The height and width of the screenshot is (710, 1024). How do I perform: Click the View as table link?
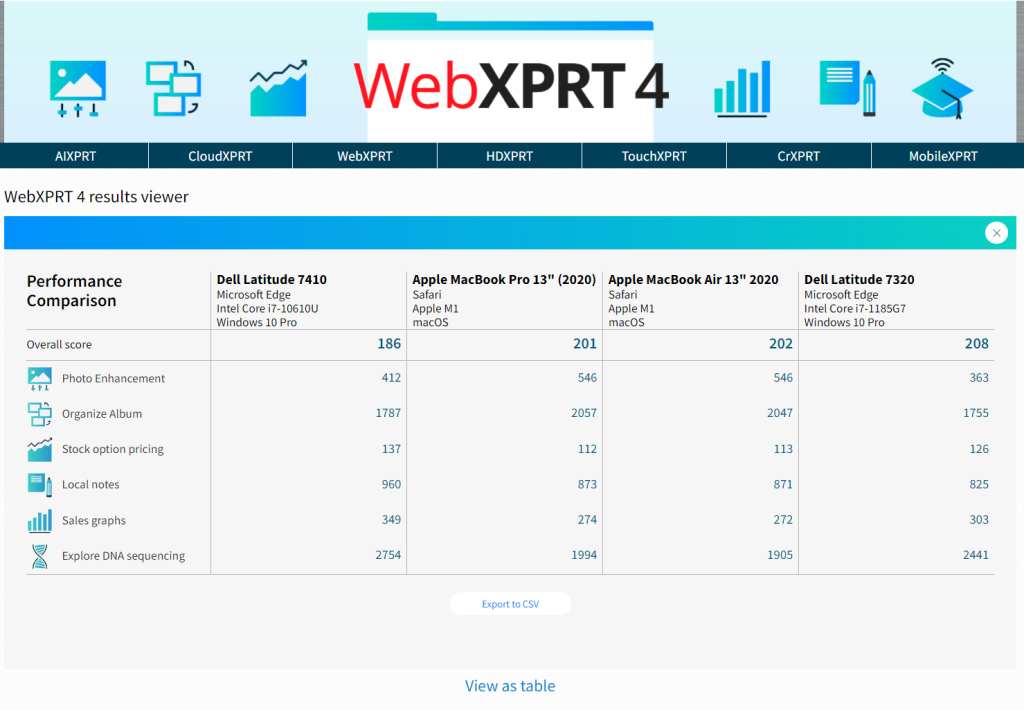pyautogui.click(x=510, y=686)
